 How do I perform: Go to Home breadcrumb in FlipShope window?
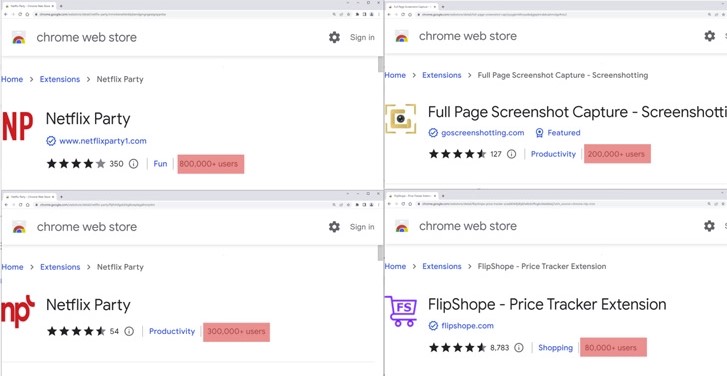pyautogui.click(x=395, y=266)
